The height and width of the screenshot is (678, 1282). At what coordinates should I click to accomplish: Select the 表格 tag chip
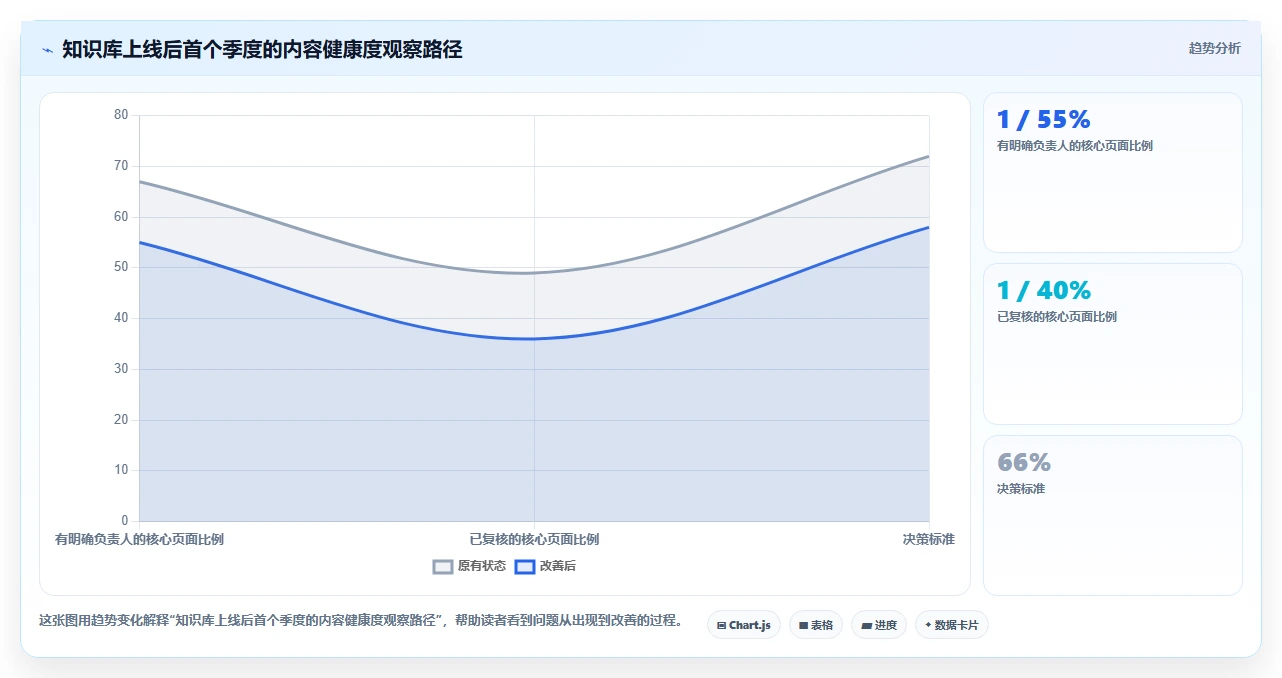tap(816, 625)
